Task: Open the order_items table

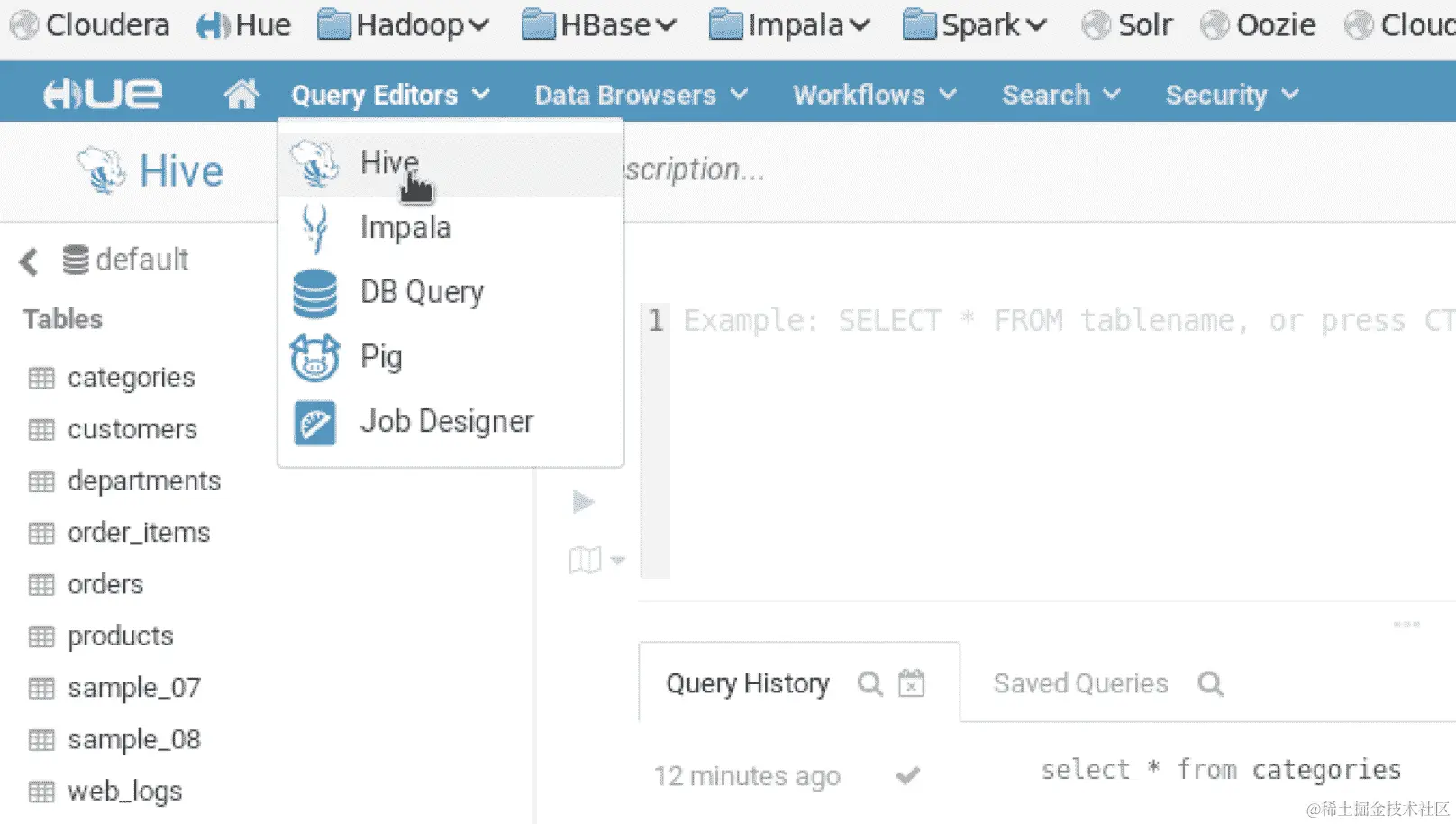Action: click(139, 533)
